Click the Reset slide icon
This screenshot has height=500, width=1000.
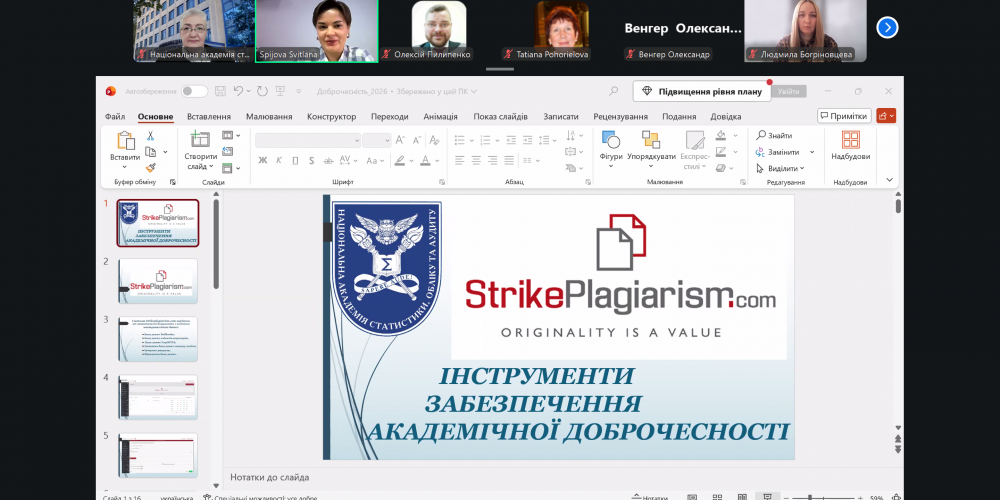(x=228, y=152)
